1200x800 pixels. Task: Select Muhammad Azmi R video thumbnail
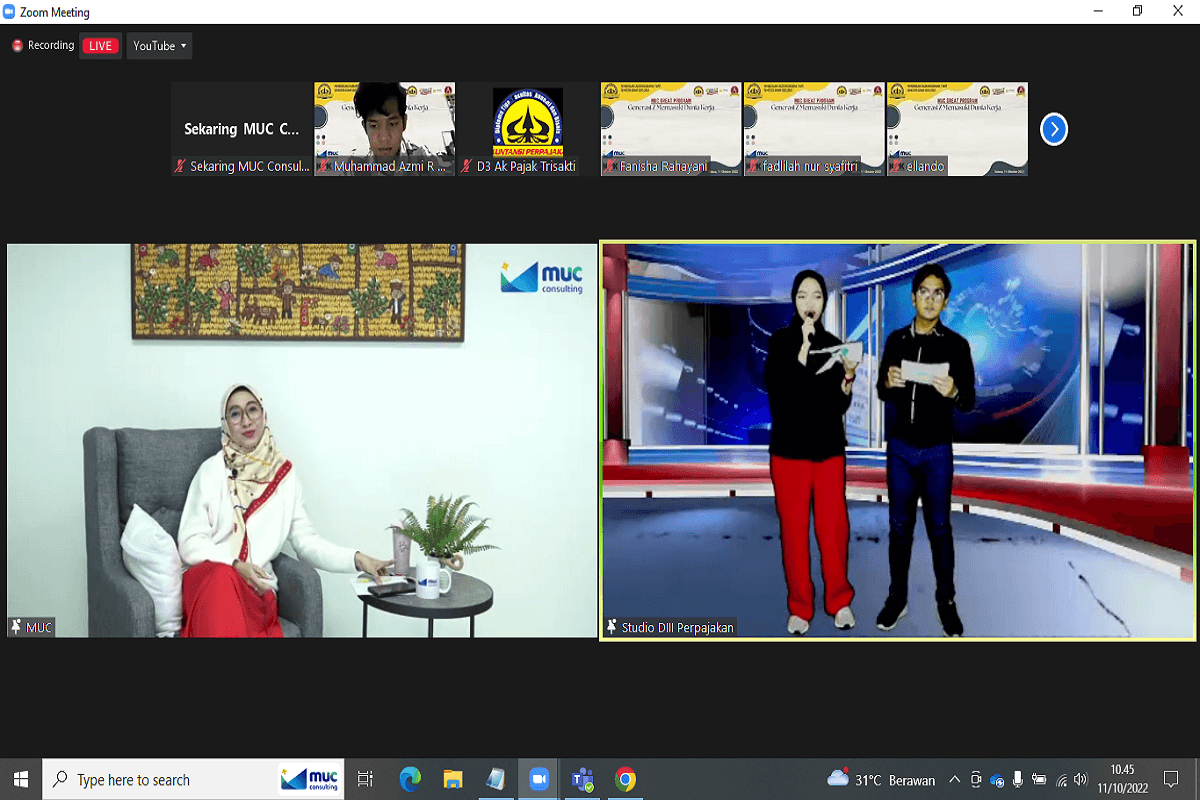(385, 129)
